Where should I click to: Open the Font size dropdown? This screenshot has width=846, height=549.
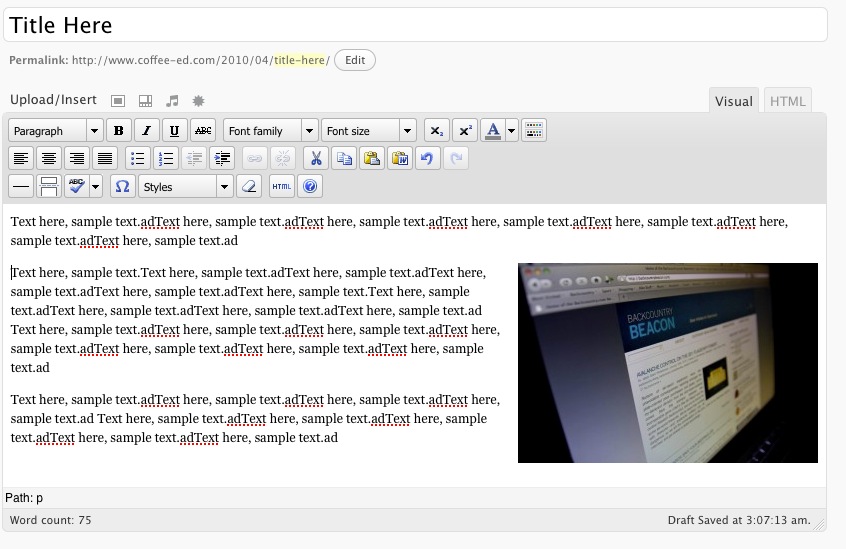point(369,131)
